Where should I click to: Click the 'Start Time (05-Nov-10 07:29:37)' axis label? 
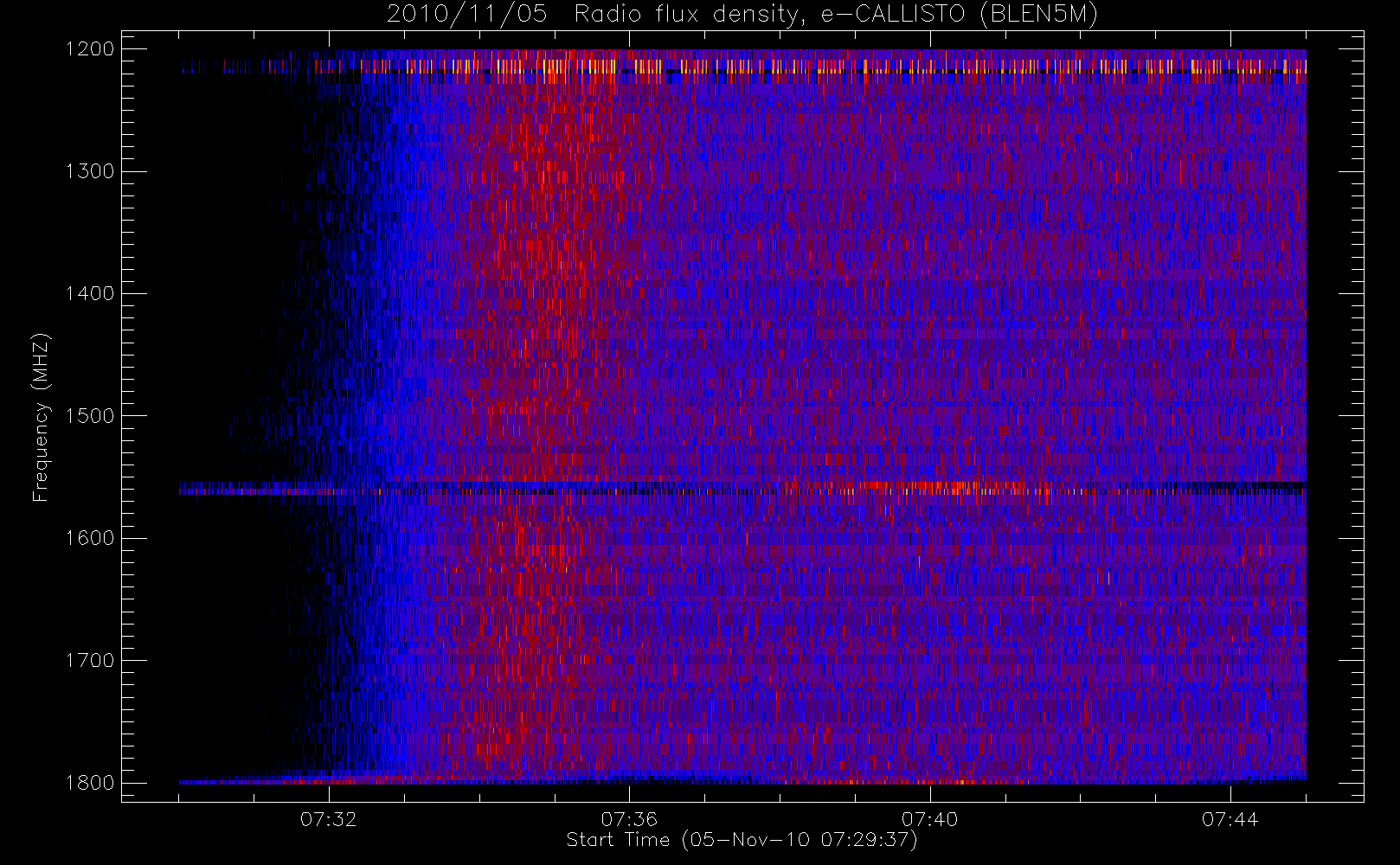tap(742, 840)
